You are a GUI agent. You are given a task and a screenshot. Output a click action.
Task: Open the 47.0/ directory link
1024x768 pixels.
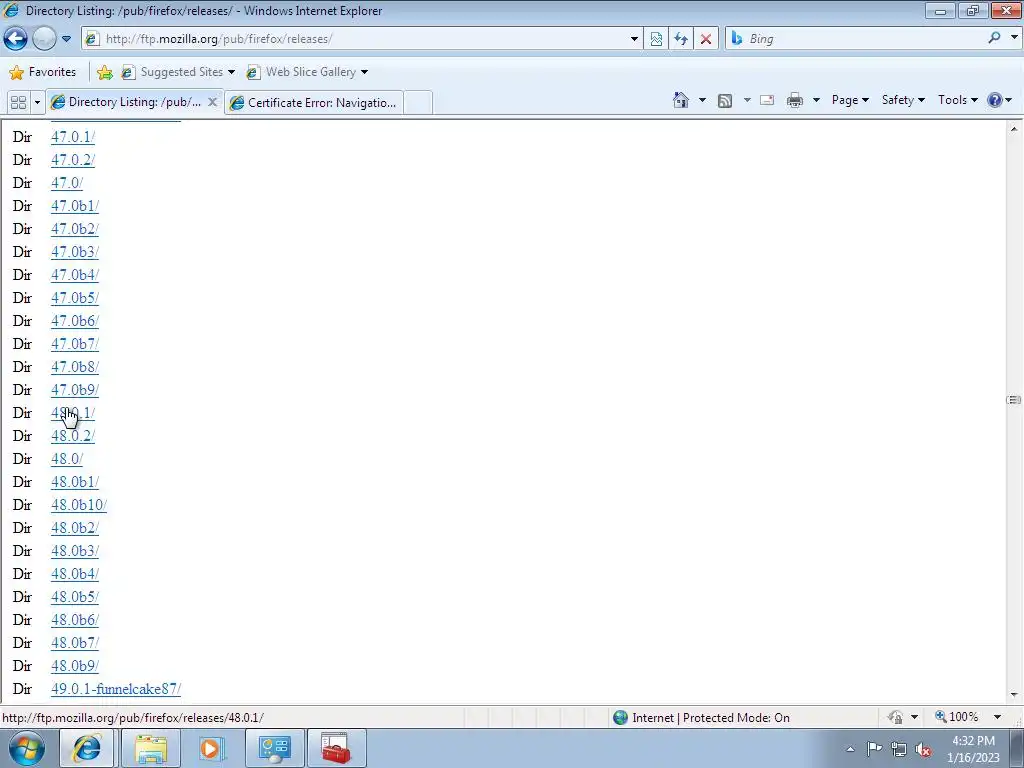point(67,183)
